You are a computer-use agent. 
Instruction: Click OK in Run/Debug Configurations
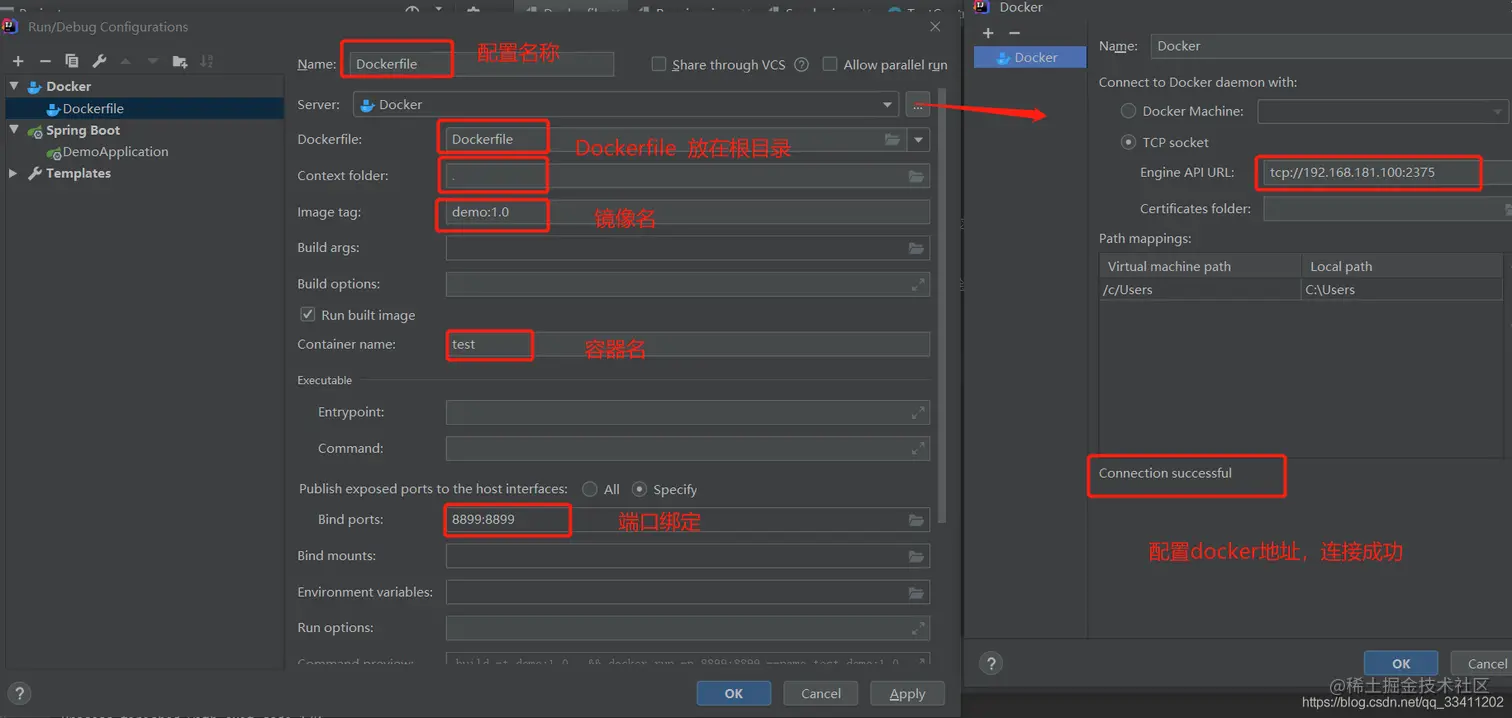pyautogui.click(x=734, y=693)
